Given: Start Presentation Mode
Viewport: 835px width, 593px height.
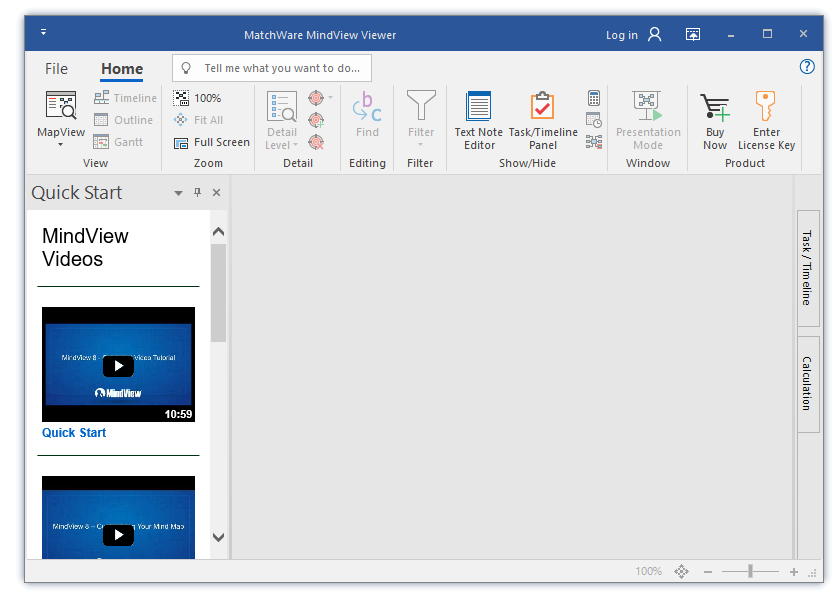Looking at the screenshot, I should click(648, 121).
